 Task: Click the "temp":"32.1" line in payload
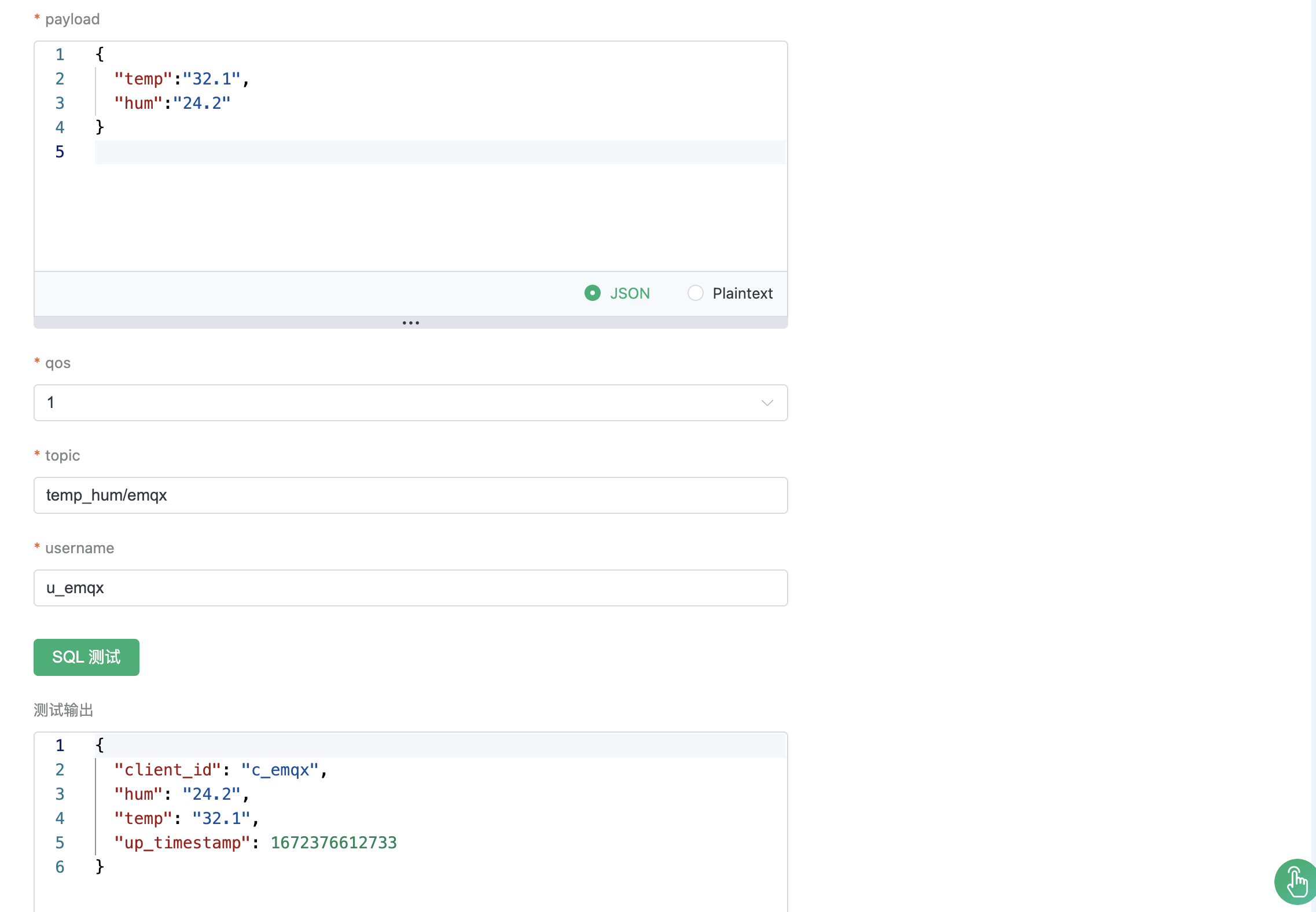(x=181, y=79)
